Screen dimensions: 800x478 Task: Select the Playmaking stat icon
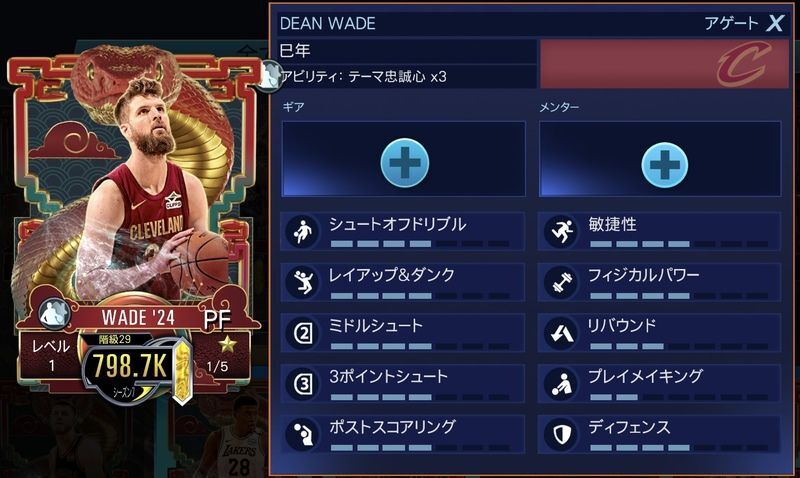click(560, 383)
